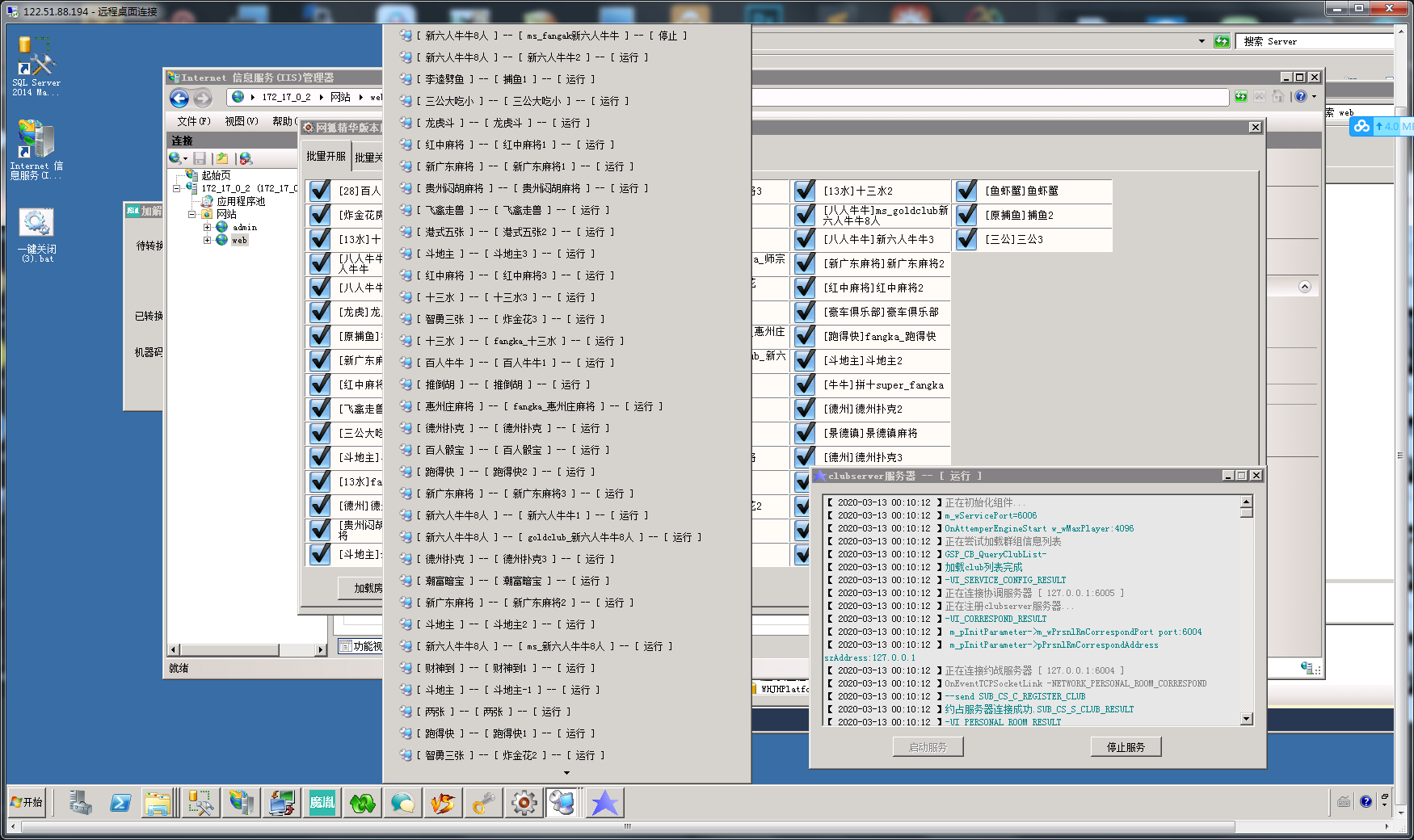Click the 停止服务 button
Screen dimensions: 1414x840
pos(1125,747)
